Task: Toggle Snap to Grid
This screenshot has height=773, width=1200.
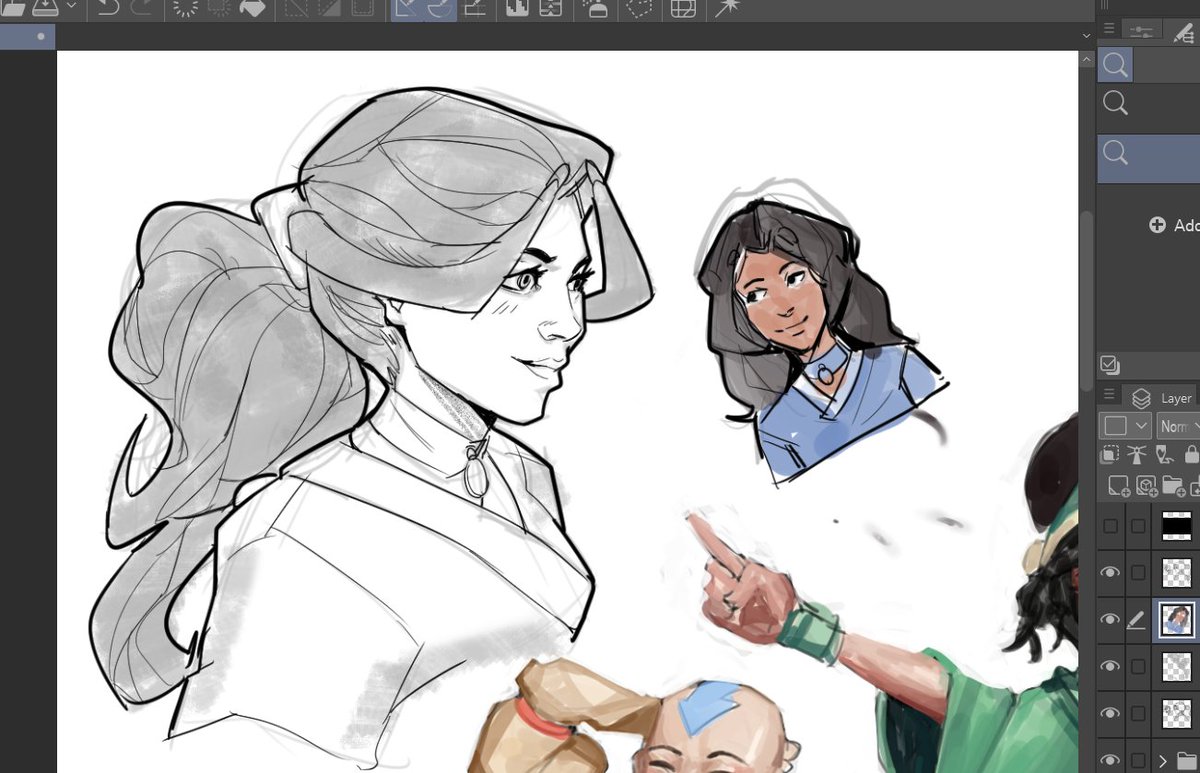Action: coord(475,8)
